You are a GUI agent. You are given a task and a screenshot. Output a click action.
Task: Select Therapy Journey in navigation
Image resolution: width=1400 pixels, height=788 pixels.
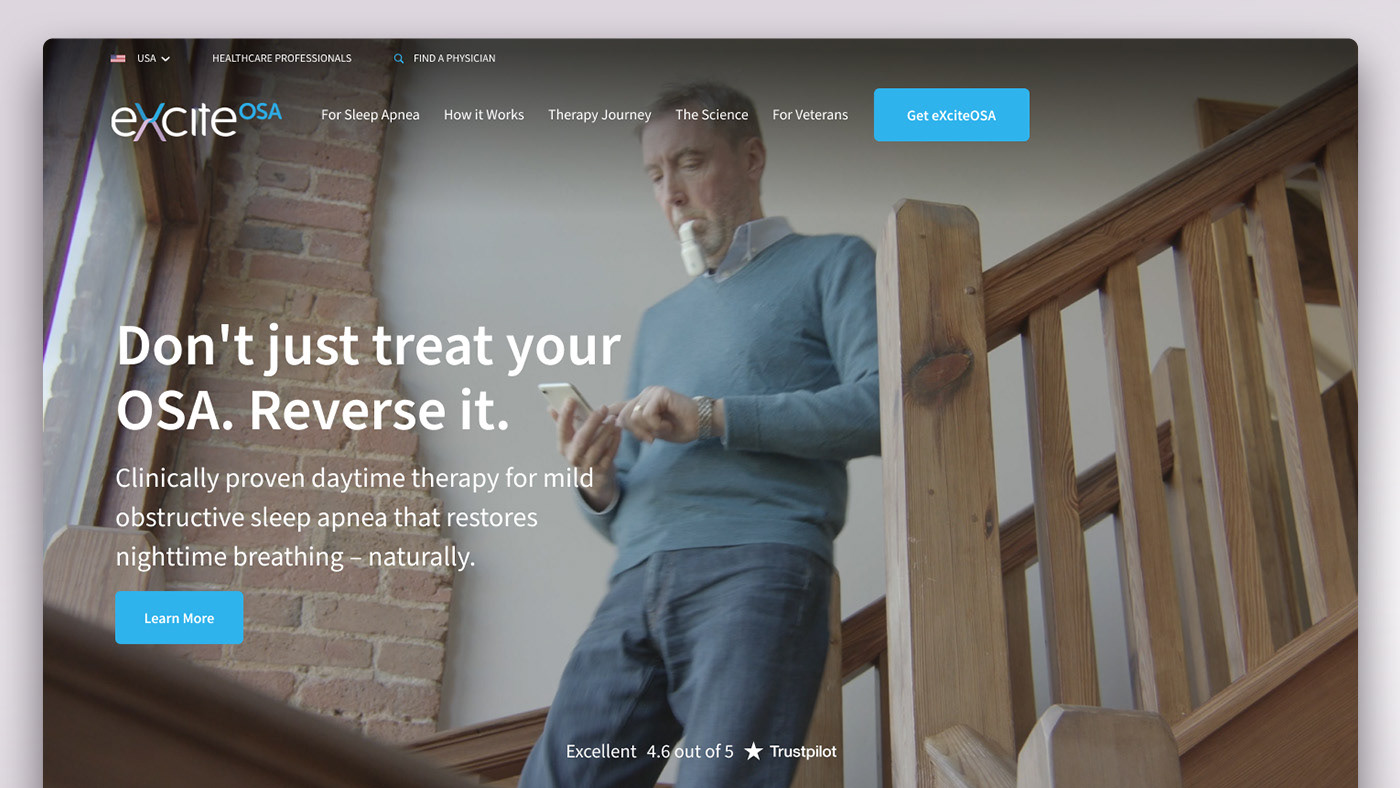click(600, 115)
